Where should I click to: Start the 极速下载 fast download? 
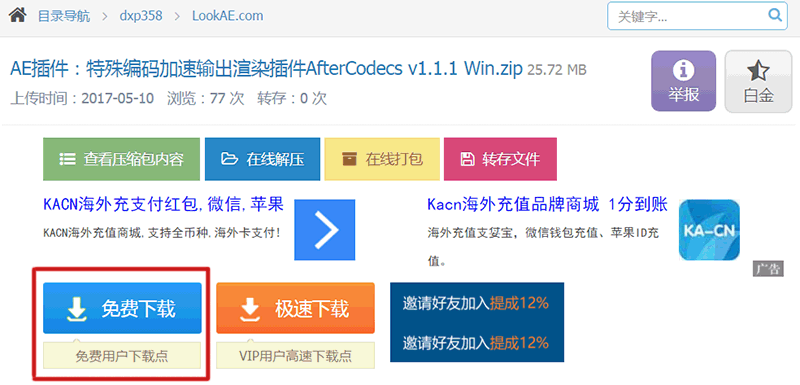(x=295, y=308)
